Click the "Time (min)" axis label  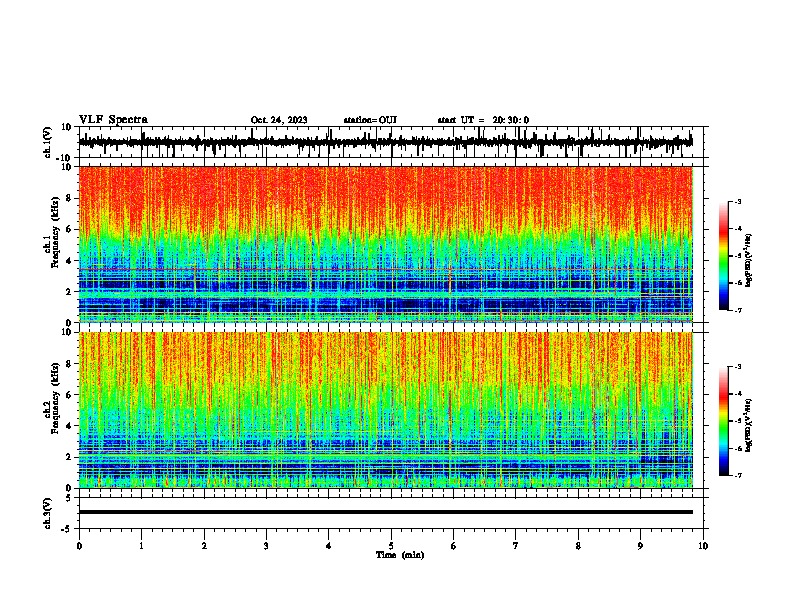point(400,555)
